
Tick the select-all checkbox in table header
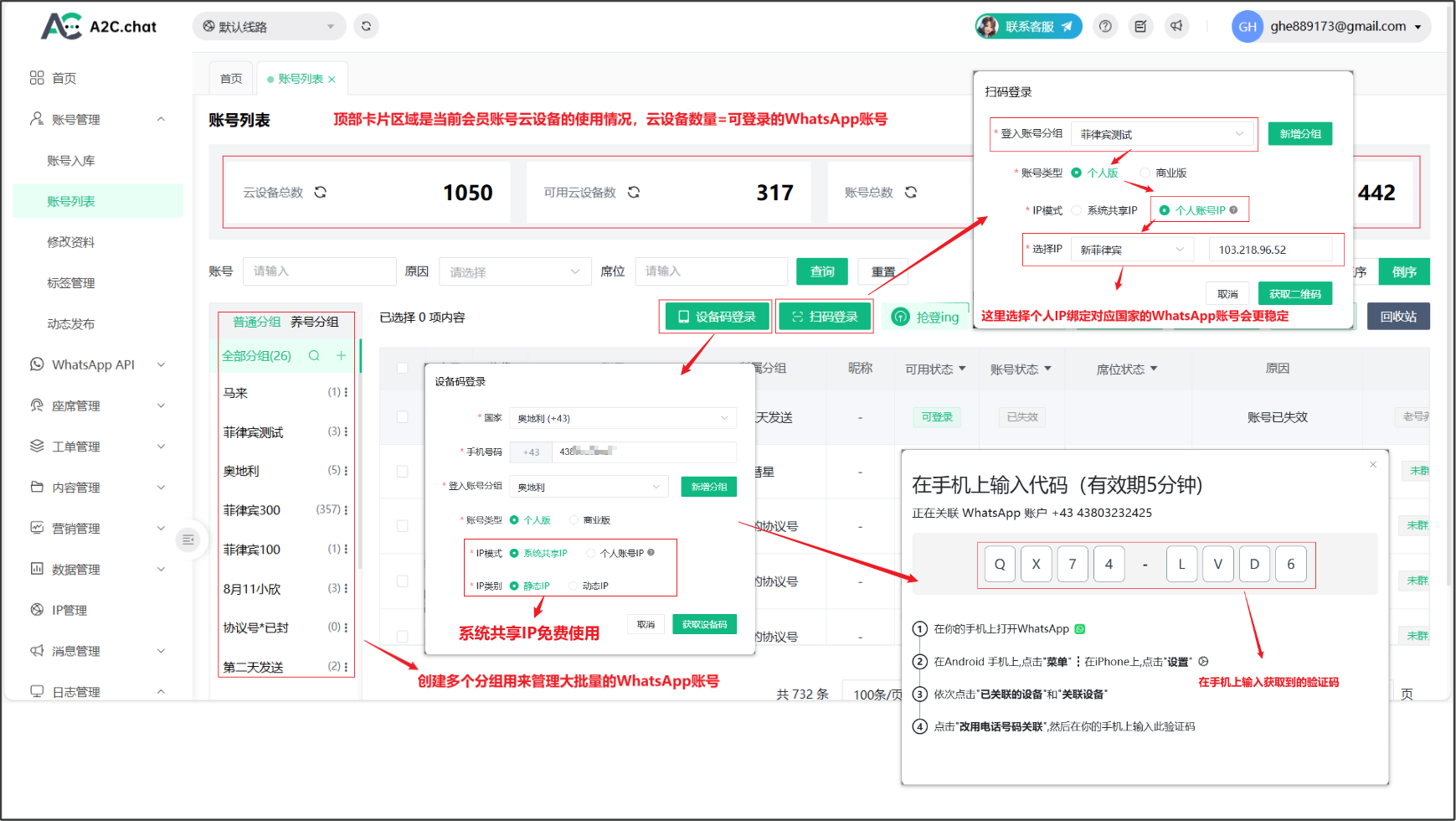click(x=402, y=369)
